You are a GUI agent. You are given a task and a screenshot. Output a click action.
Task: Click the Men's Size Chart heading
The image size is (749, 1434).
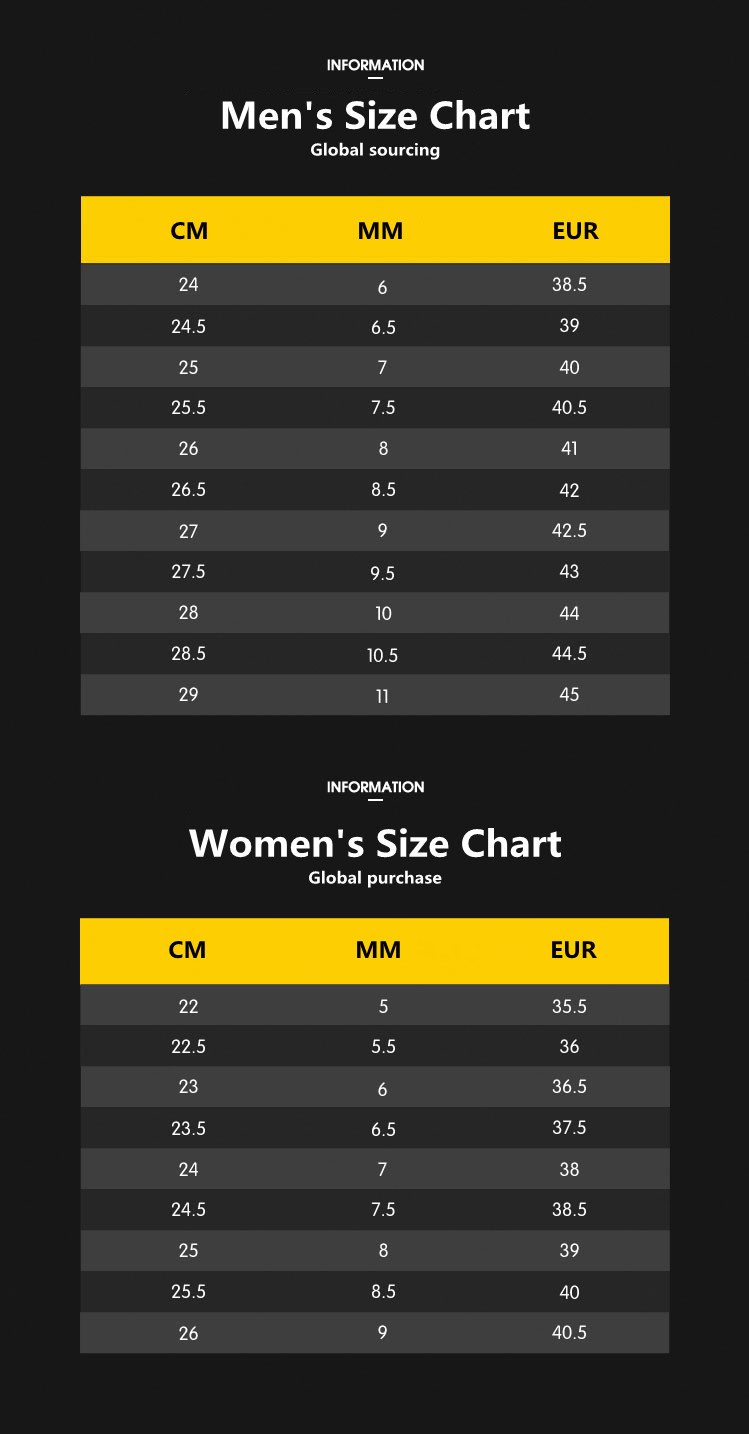pyautogui.click(x=375, y=116)
